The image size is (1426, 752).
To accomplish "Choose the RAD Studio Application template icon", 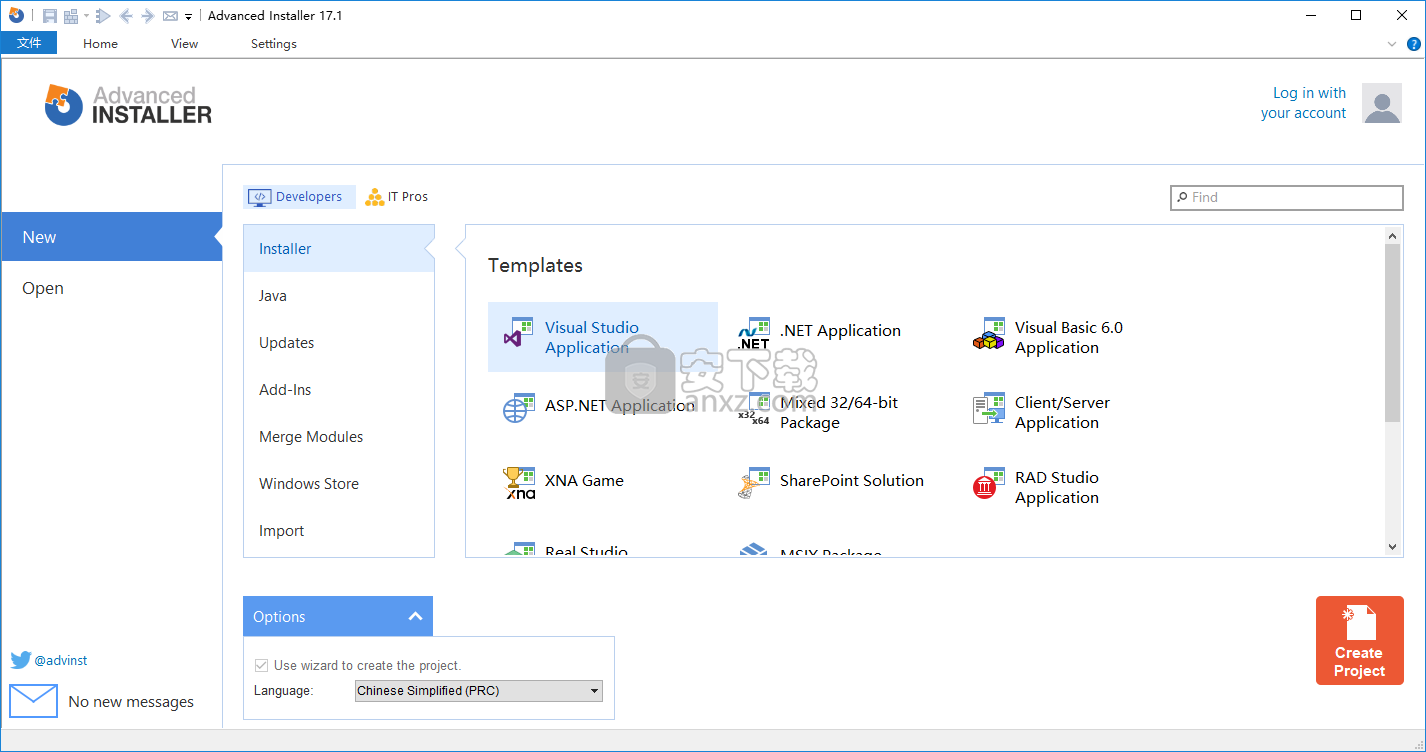I will (988, 483).
